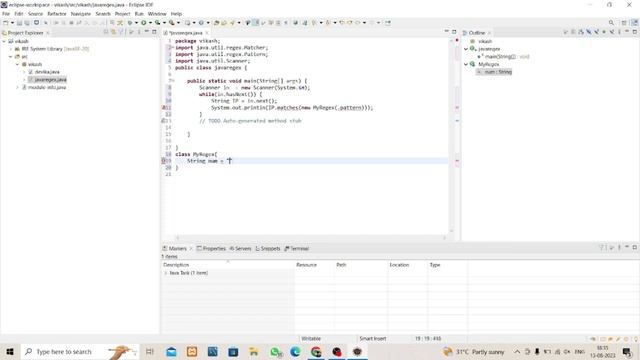The height and width of the screenshot is (360, 640).
Task: Select devika.java in Project Explorer
Action: (47, 72)
